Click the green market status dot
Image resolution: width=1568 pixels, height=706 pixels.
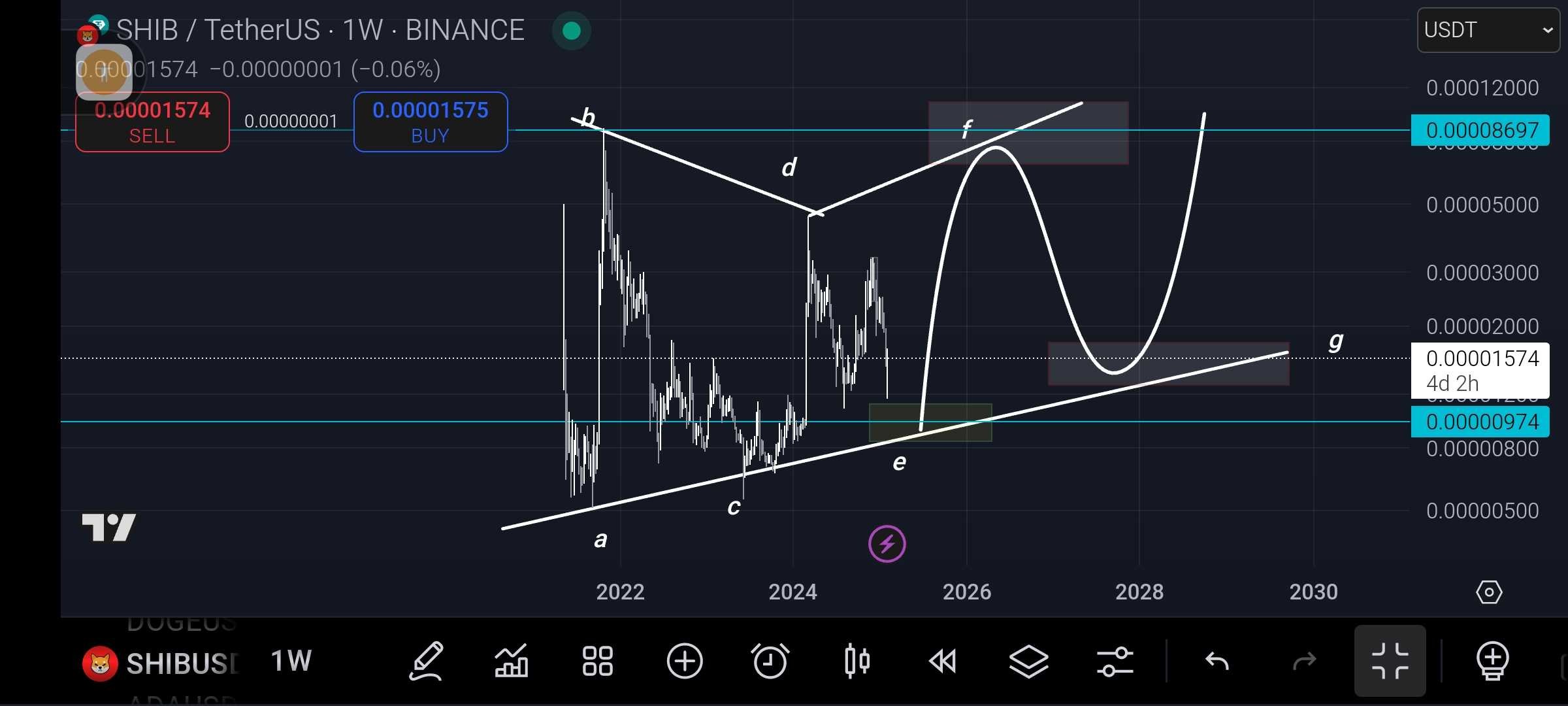pos(572,31)
